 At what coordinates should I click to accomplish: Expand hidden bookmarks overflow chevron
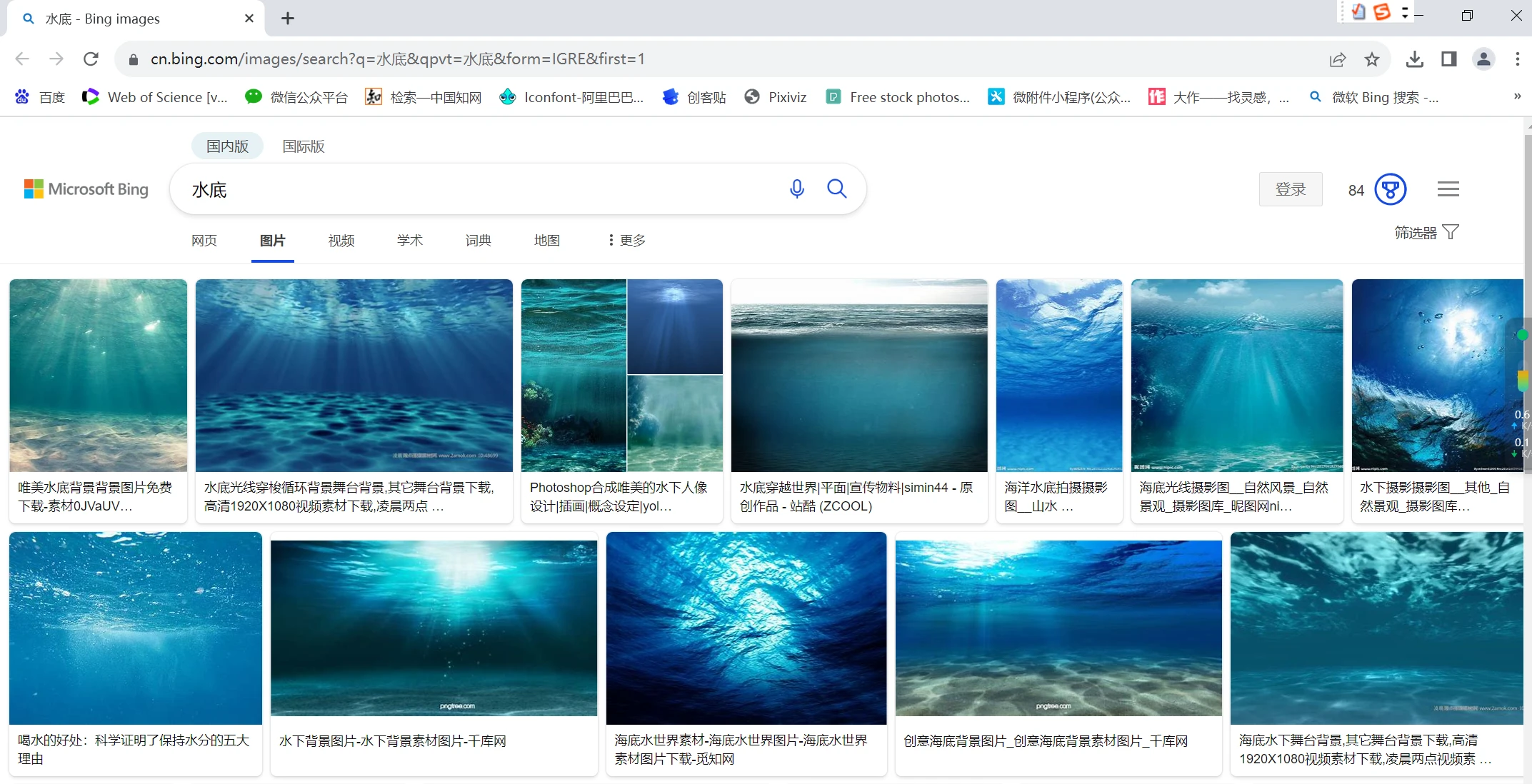[x=1517, y=97]
